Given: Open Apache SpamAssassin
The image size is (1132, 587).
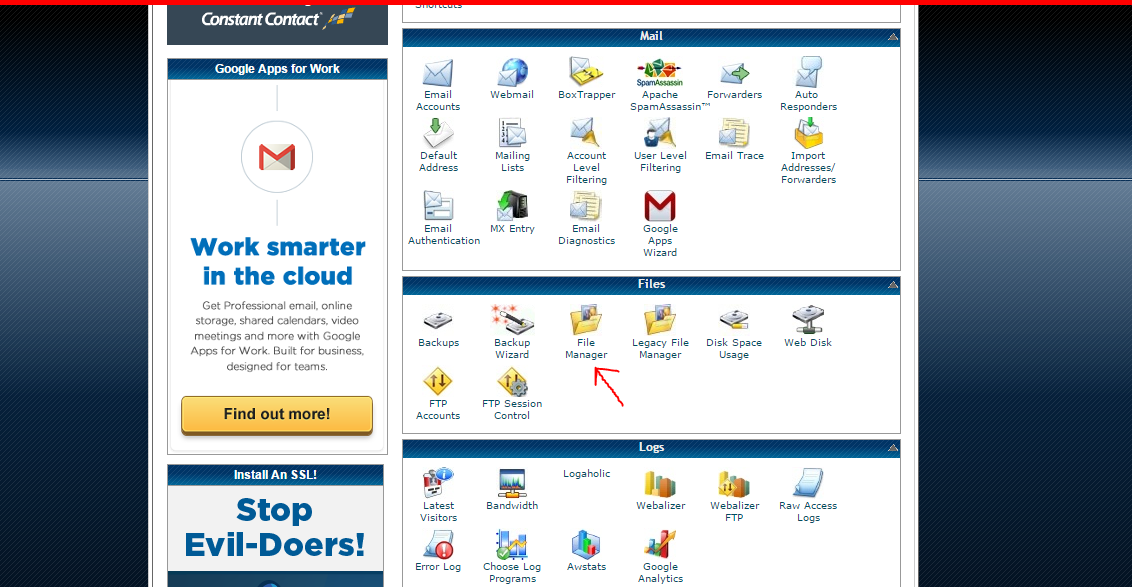Looking at the screenshot, I should [660, 85].
